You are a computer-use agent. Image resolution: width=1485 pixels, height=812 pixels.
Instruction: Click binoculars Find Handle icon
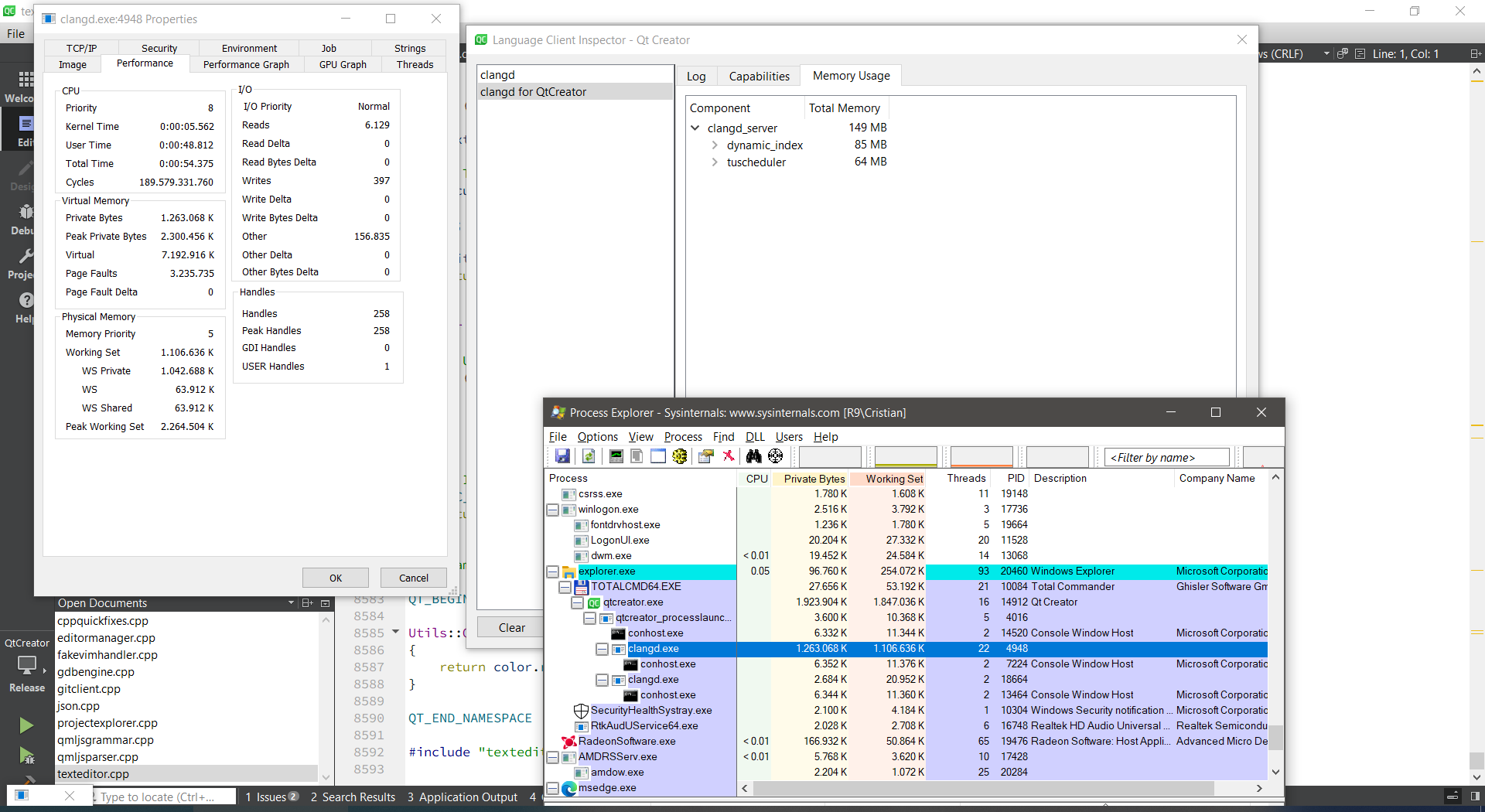(x=753, y=456)
